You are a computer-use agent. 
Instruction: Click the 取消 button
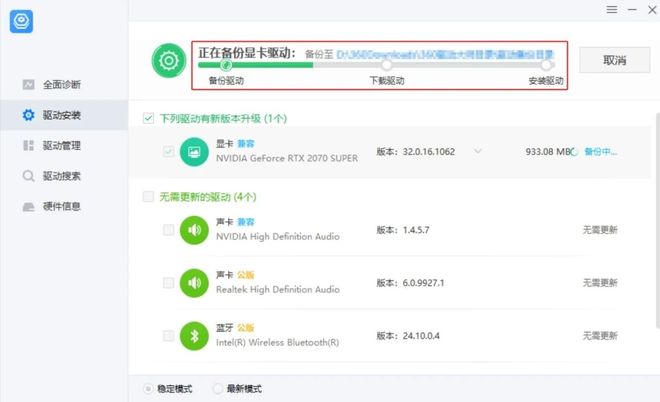pos(615,60)
